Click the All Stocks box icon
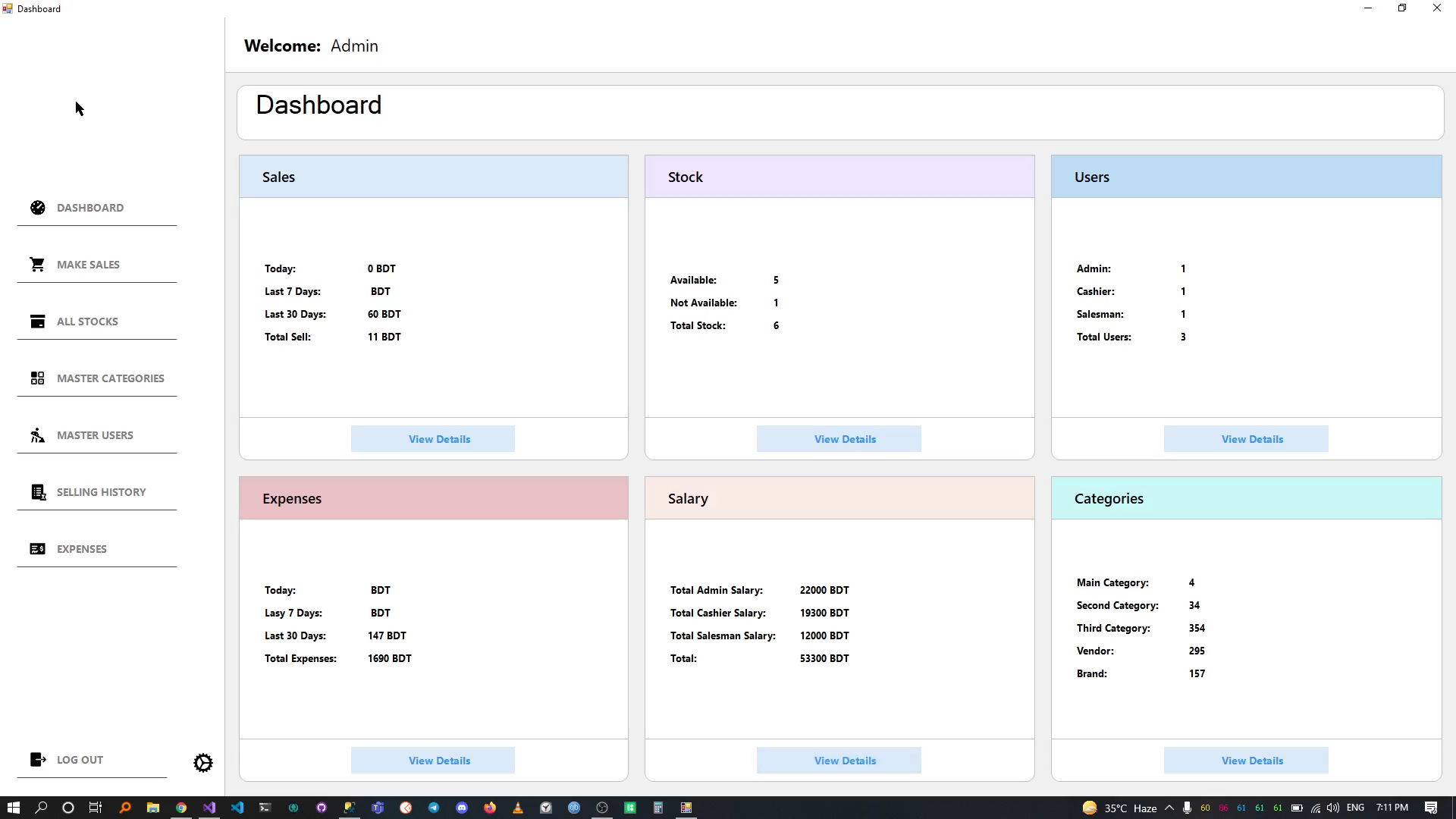Screen dimensions: 1456x819 click(37, 322)
